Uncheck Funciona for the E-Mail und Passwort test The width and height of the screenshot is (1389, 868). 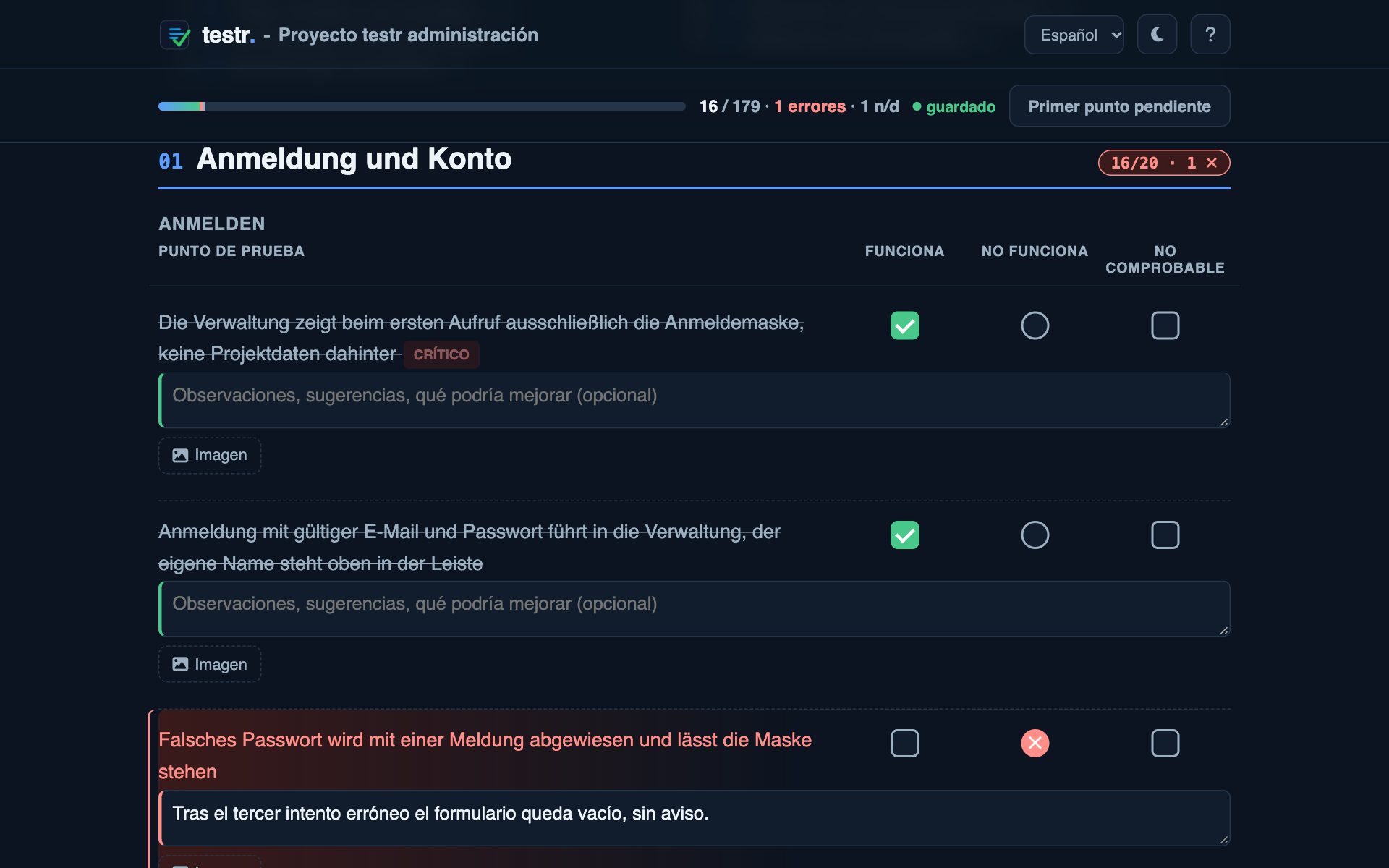pos(904,535)
